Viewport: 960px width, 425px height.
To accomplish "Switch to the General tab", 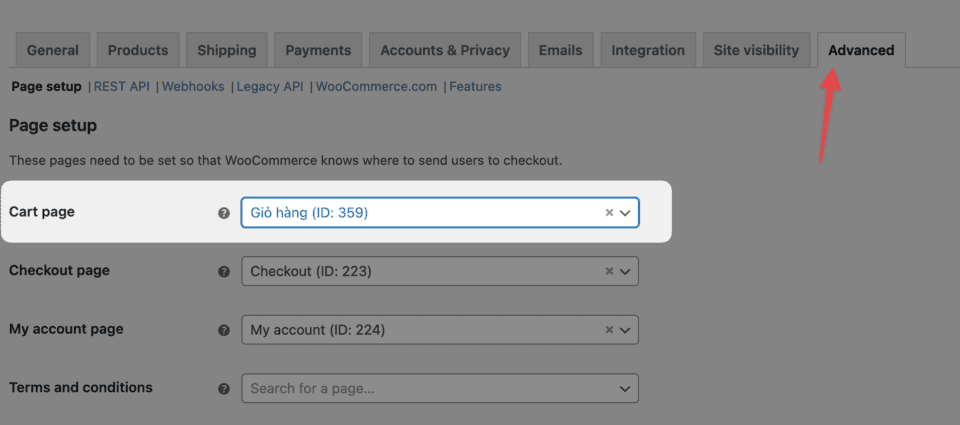I will (x=53, y=50).
